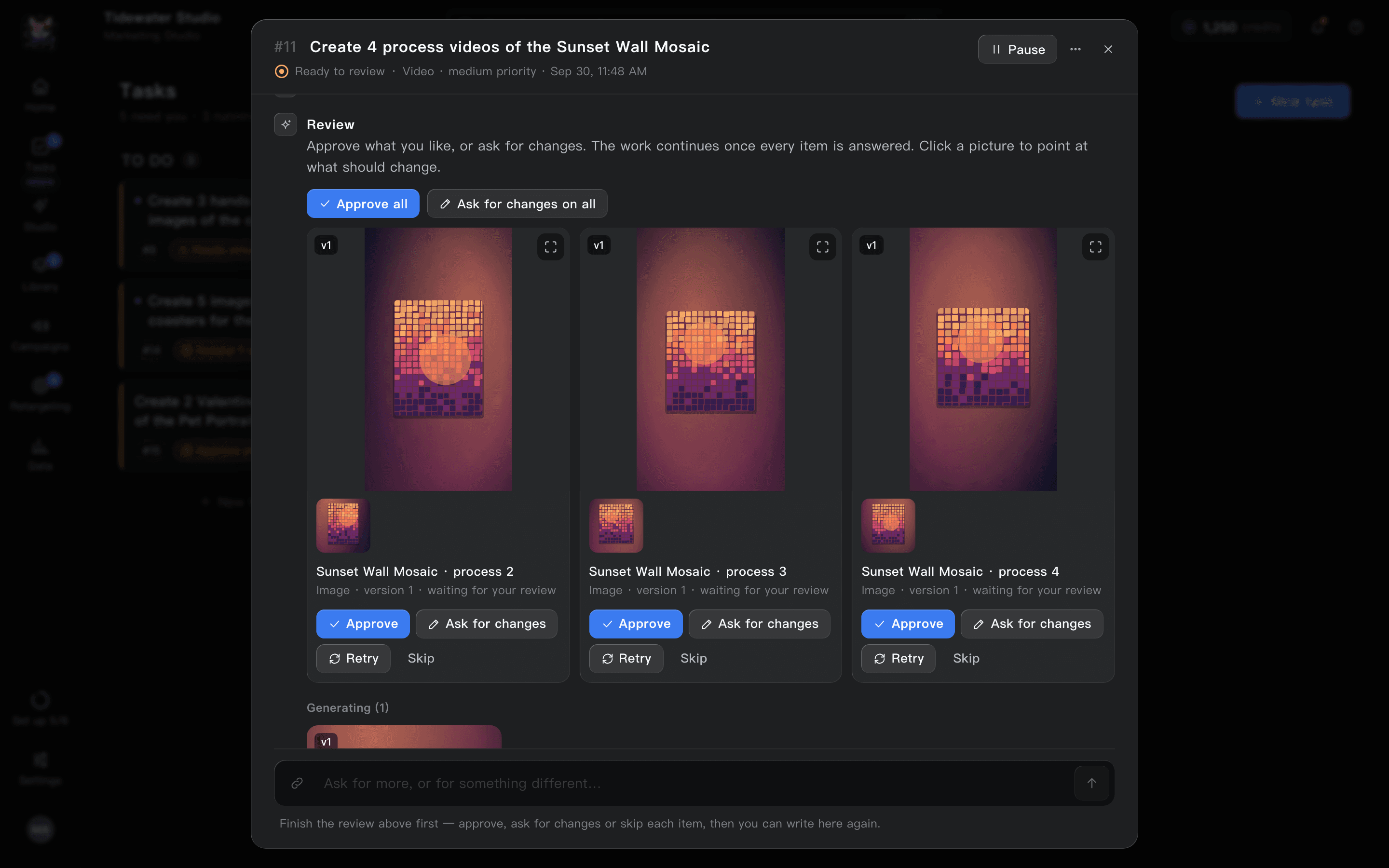Expand process 2 preview to fullscreen
Viewport: 1389px width, 868px height.
pyautogui.click(x=550, y=247)
